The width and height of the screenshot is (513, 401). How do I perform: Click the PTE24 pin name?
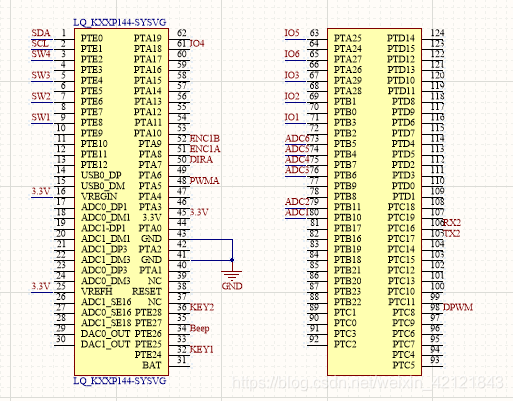coord(148,355)
